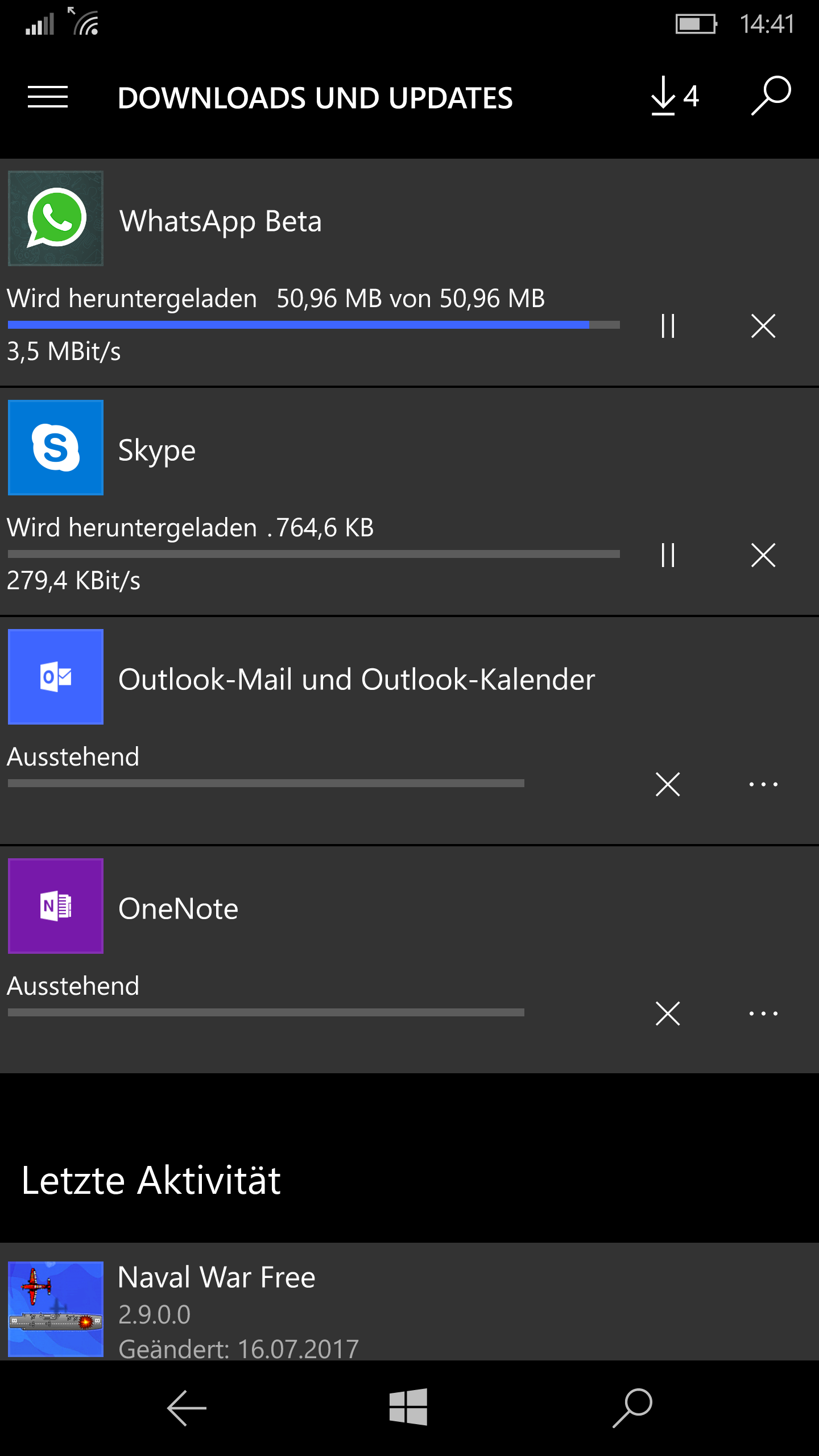Cancel the pending Outlook-Mail update
This screenshot has height=1456, width=819.
point(668,784)
